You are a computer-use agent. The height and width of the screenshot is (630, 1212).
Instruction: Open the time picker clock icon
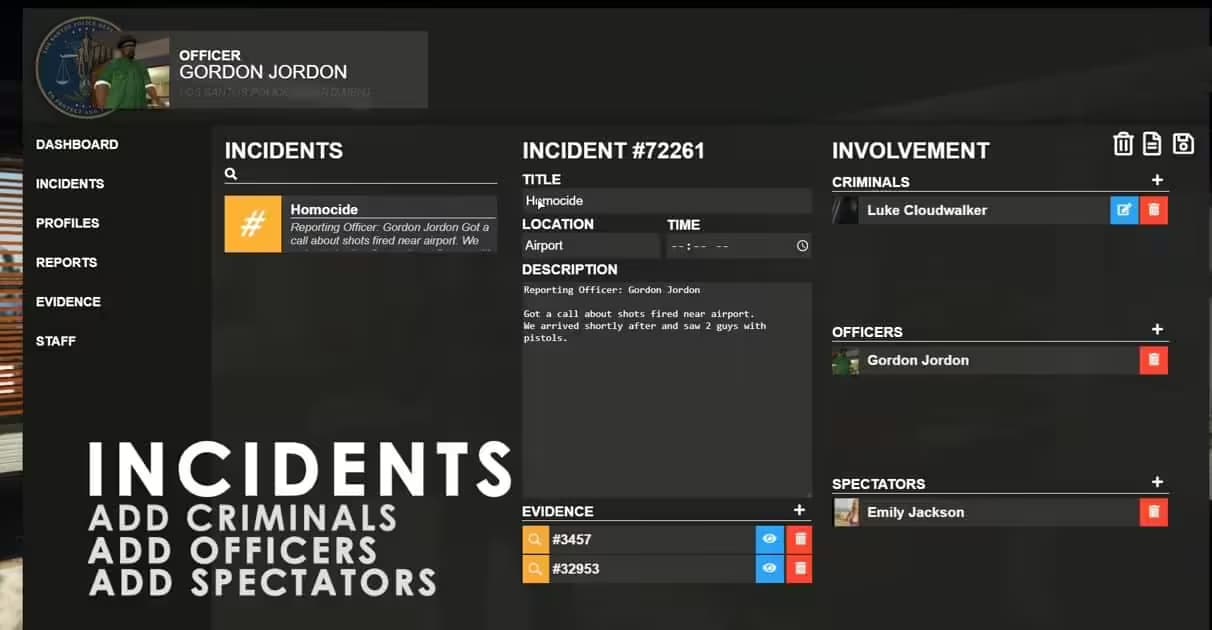802,245
